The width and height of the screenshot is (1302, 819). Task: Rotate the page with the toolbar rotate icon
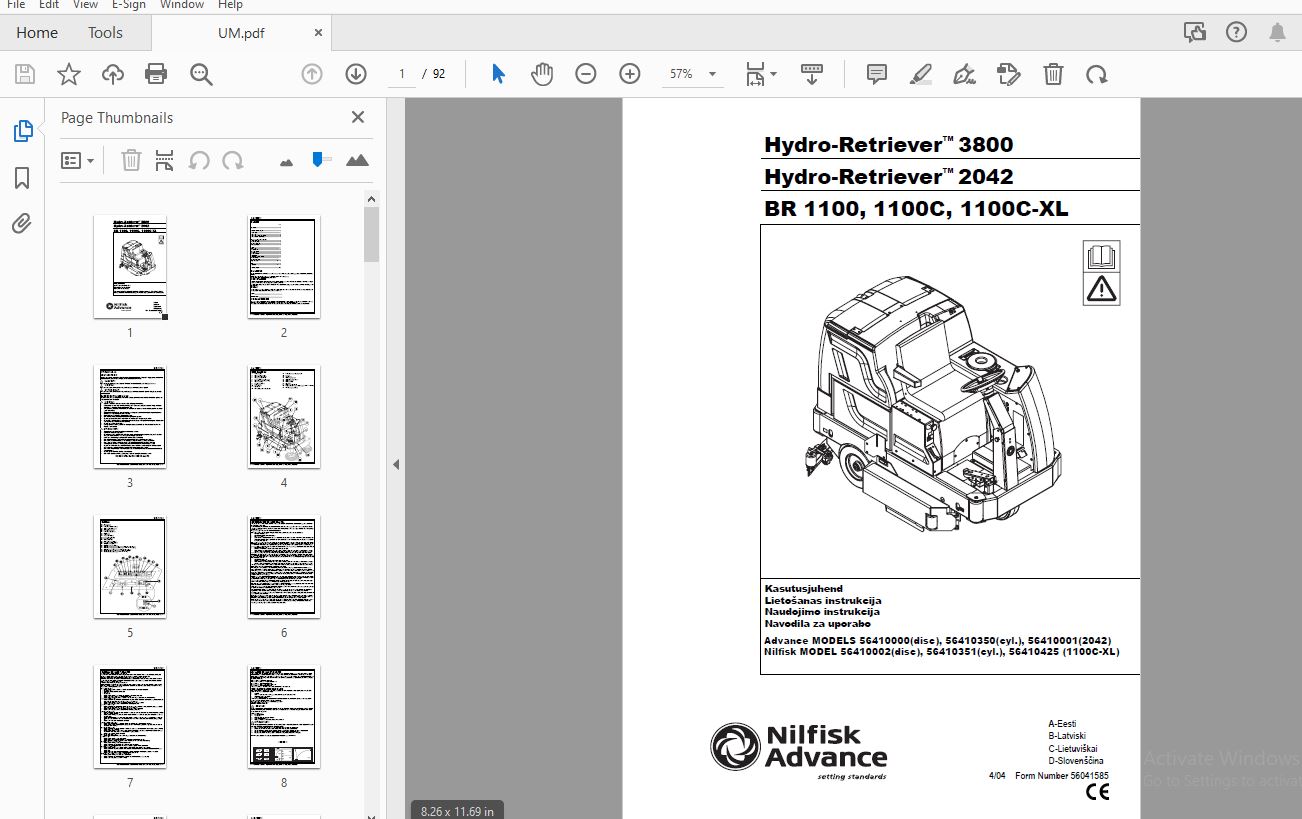point(1097,74)
